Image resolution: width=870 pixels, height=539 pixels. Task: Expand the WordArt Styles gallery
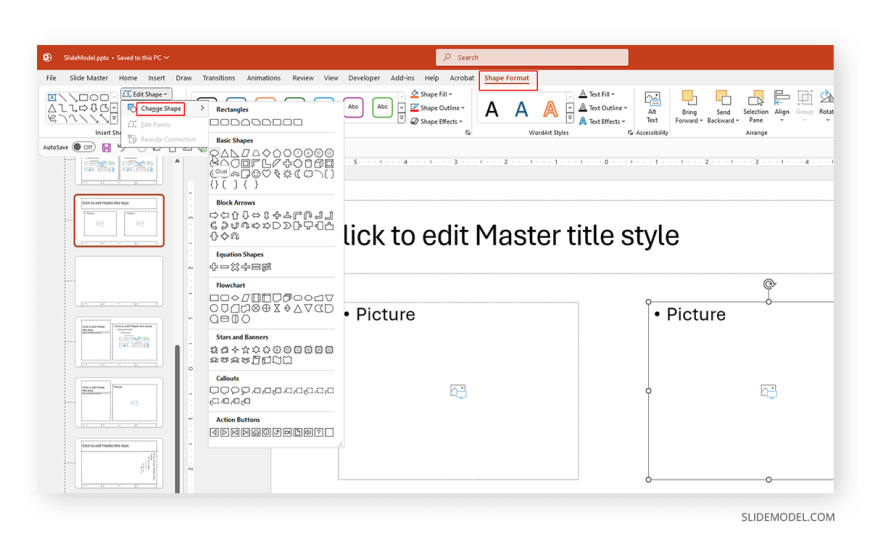click(570, 119)
